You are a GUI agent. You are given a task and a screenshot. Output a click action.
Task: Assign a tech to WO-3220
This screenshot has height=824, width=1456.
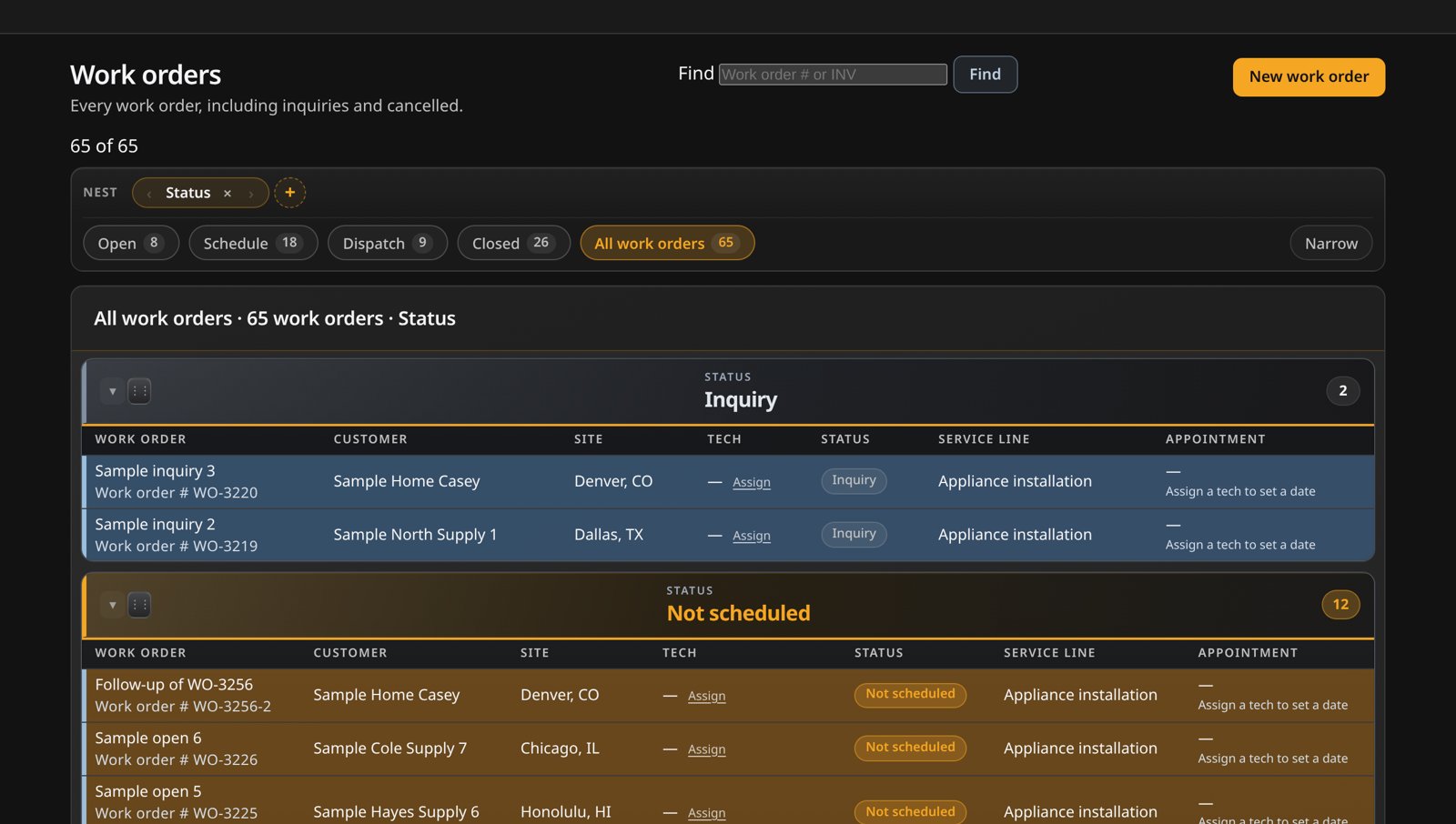tap(752, 482)
